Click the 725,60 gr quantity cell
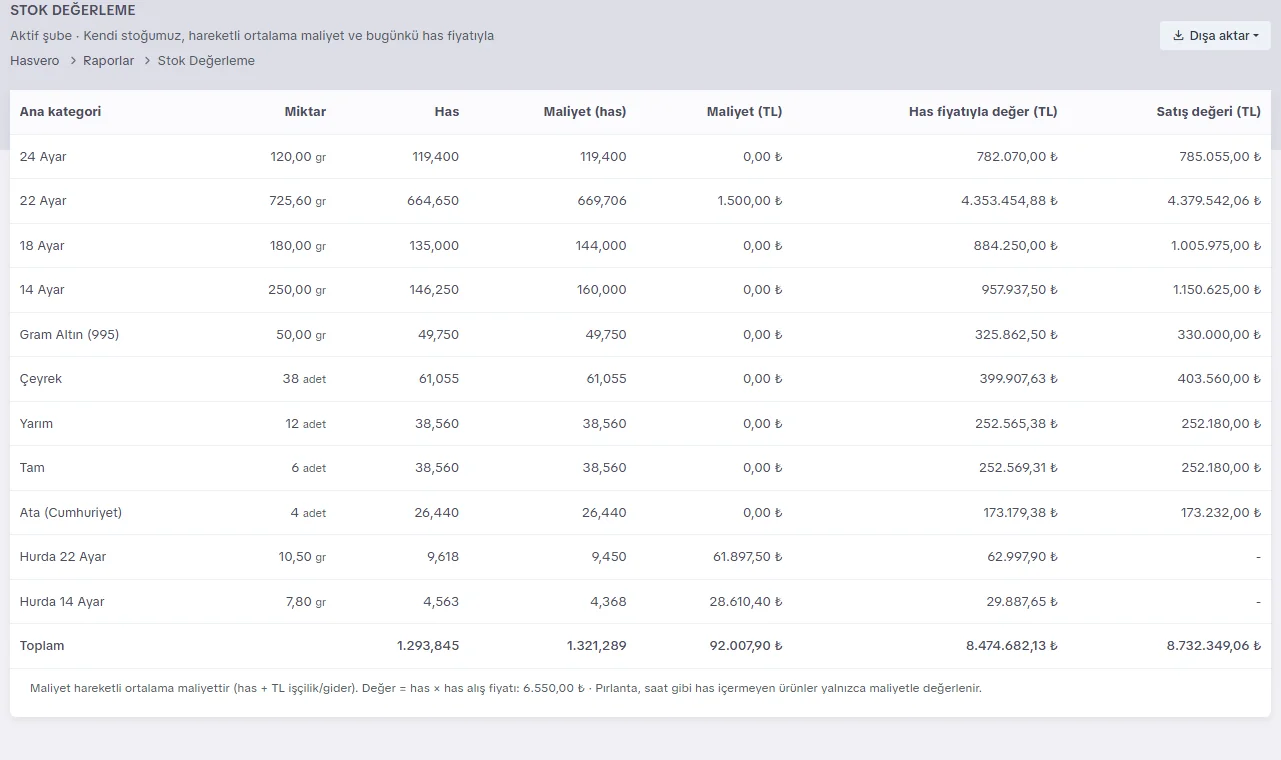 pyautogui.click(x=298, y=201)
